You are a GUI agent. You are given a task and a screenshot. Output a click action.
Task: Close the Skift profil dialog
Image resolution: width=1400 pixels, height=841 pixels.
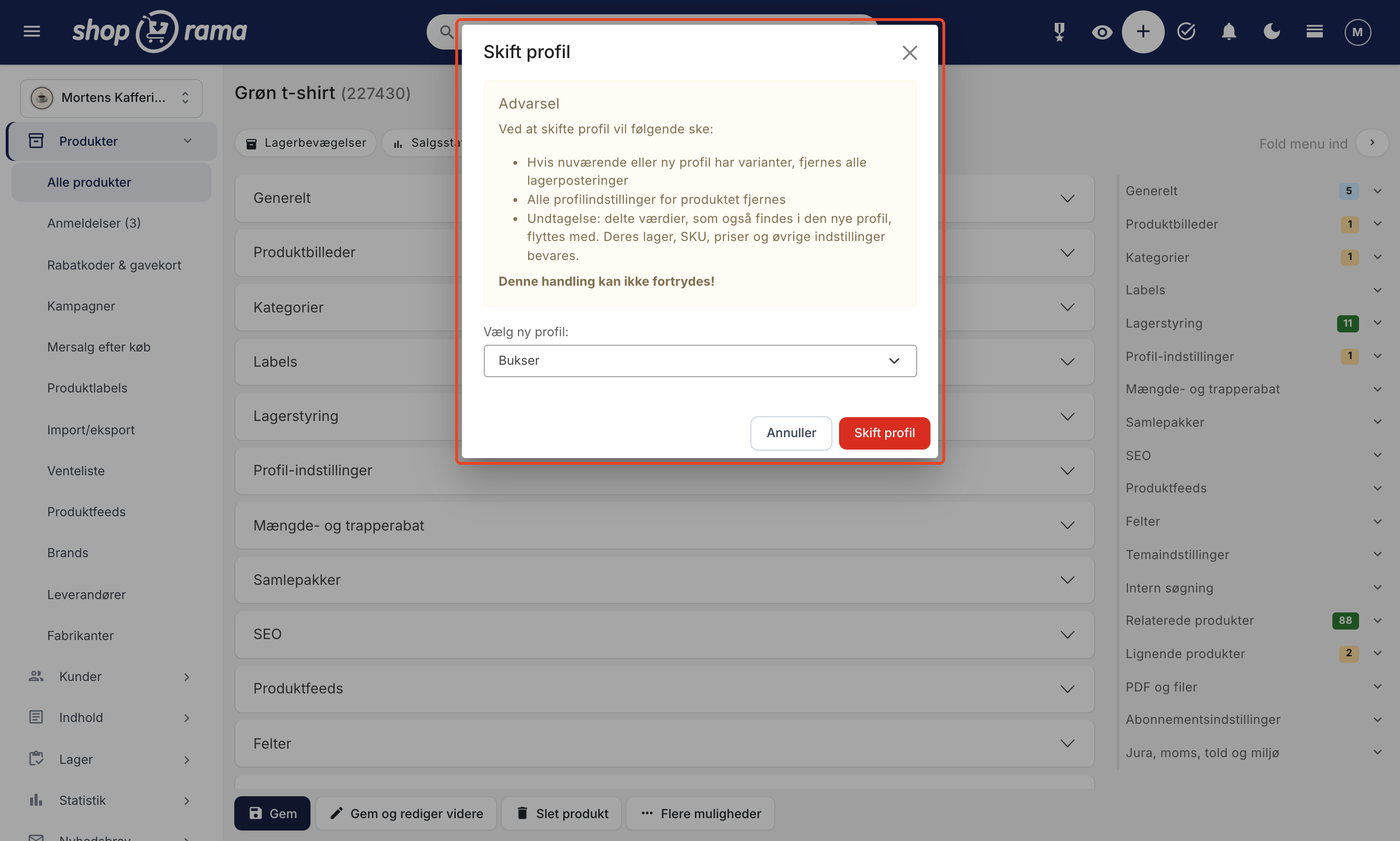(909, 53)
